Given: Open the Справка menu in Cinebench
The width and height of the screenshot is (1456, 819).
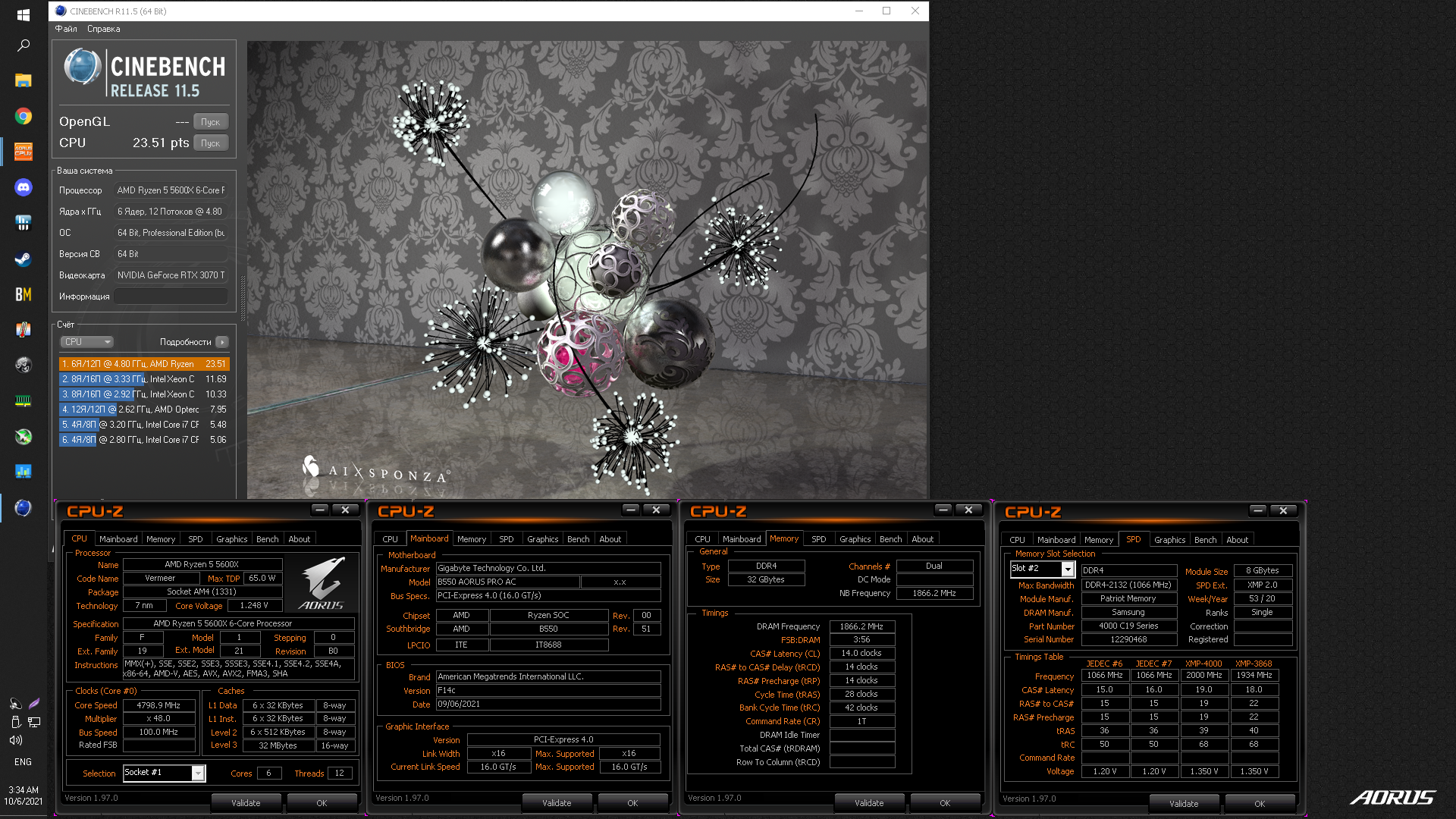Looking at the screenshot, I should click(x=103, y=29).
